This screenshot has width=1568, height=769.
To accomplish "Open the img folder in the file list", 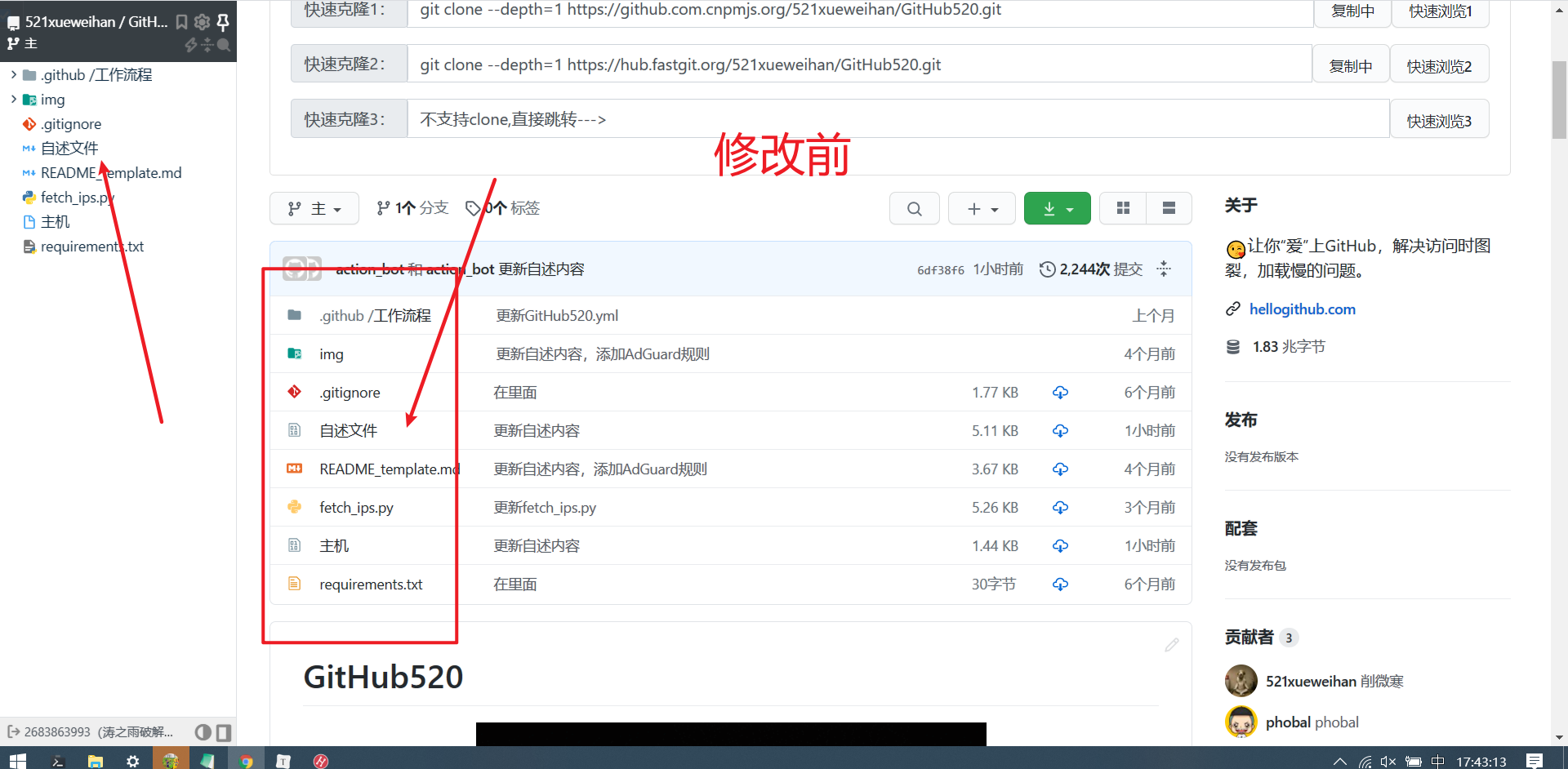I will (x=332, y=354).
